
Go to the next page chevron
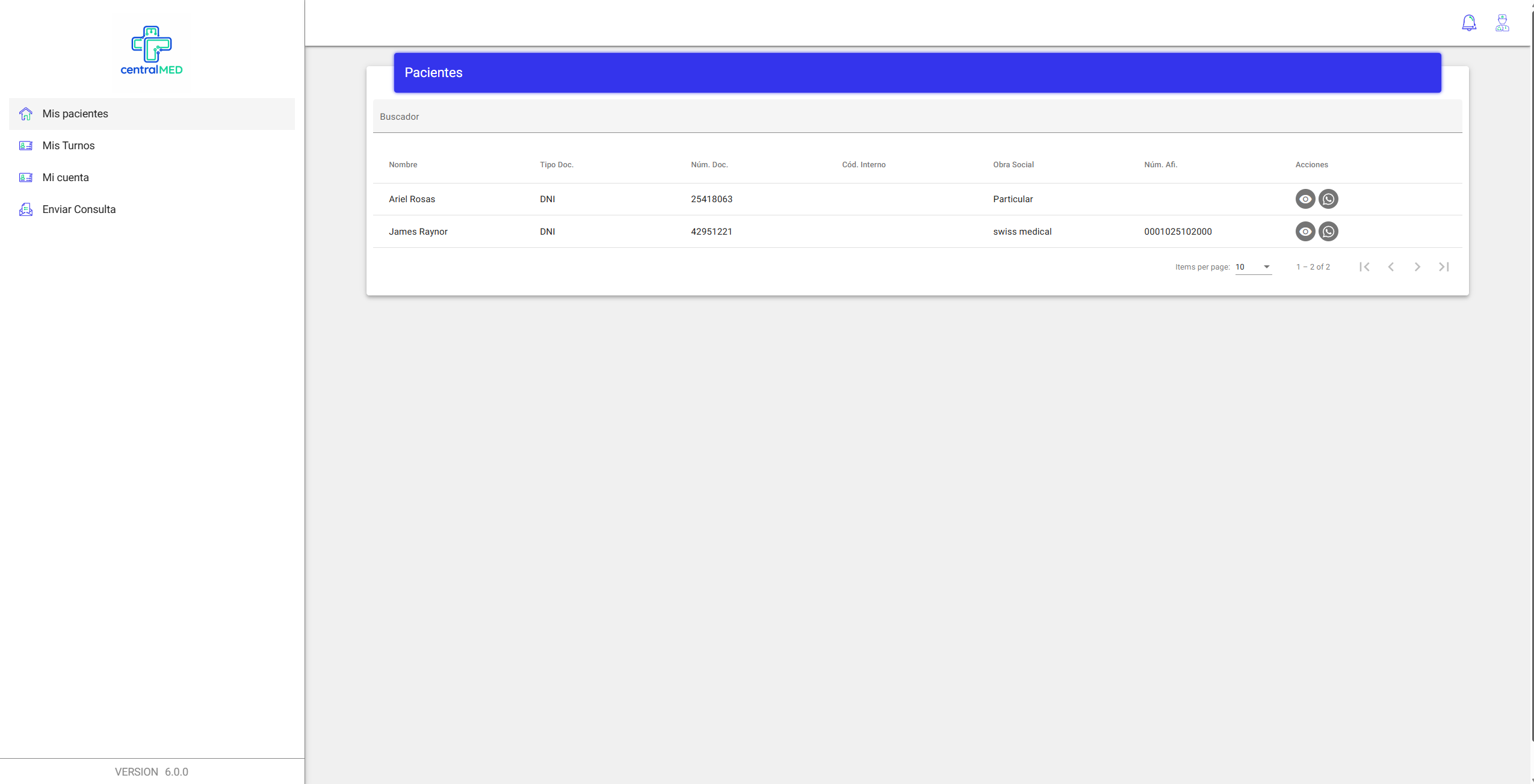1417,267
